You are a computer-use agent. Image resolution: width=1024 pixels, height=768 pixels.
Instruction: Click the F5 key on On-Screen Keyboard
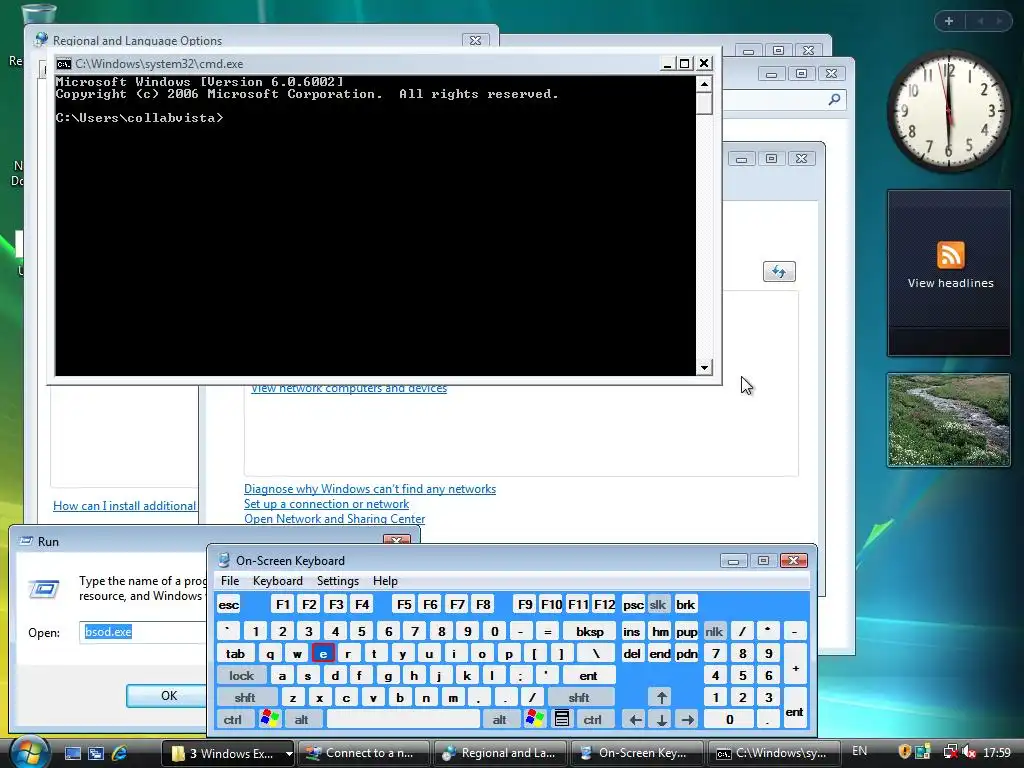coord(404,605)
